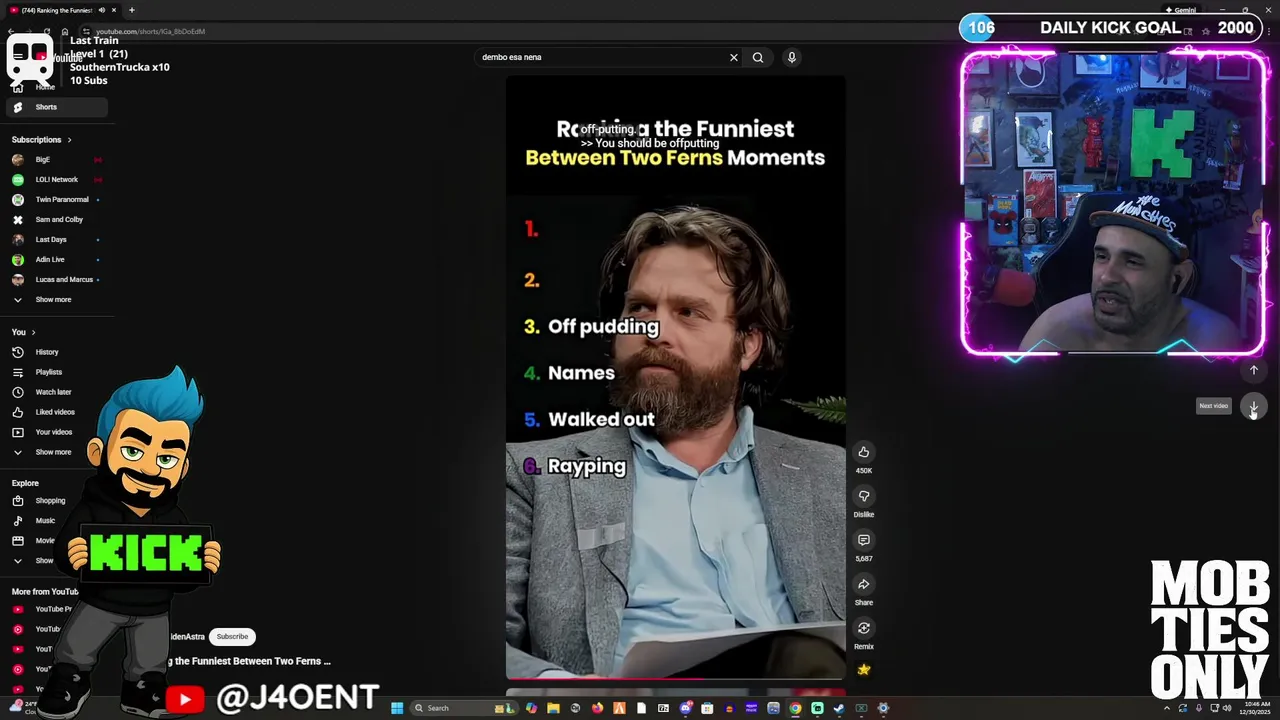The width and height of the screenshot is (1280, 720).
Task: Expand the Subscriptions section
Action: coord(40,140)
